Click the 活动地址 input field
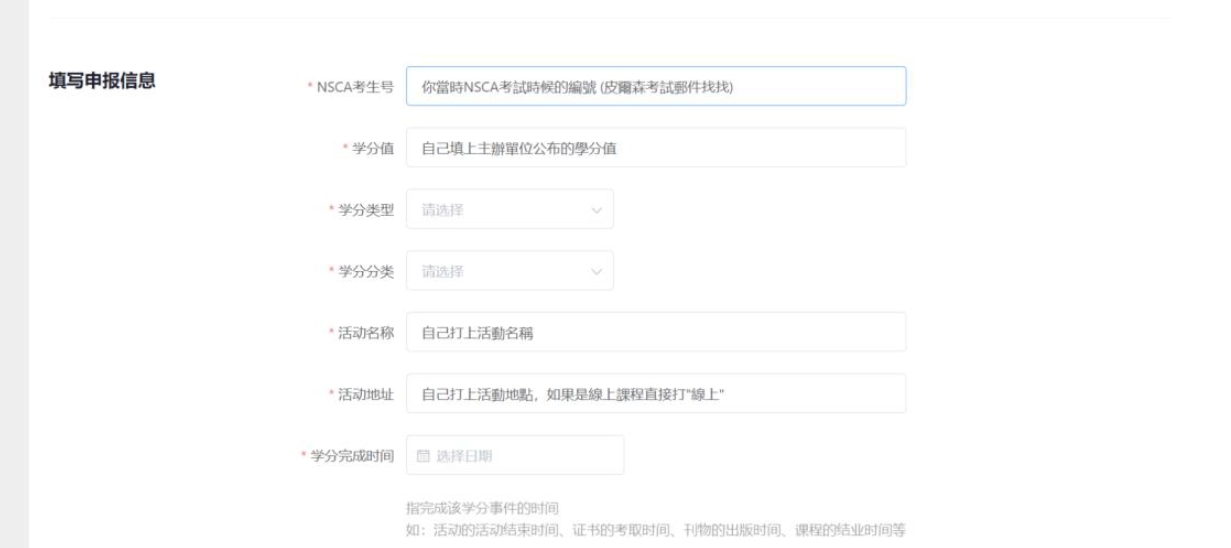 coord(656,393)
